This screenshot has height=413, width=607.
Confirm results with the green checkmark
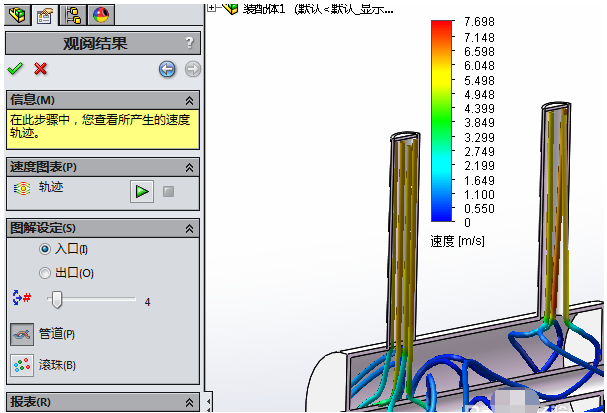pyautogui.click(x=15, y=69)
